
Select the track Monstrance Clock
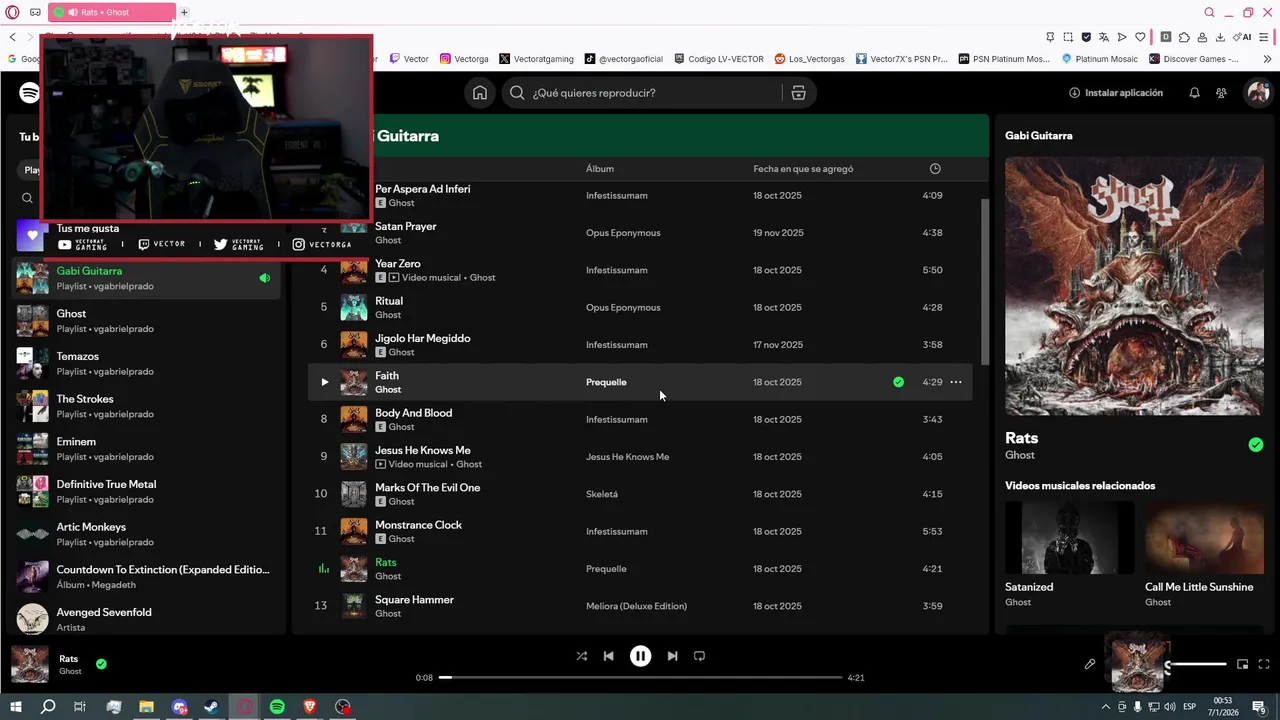418,525
